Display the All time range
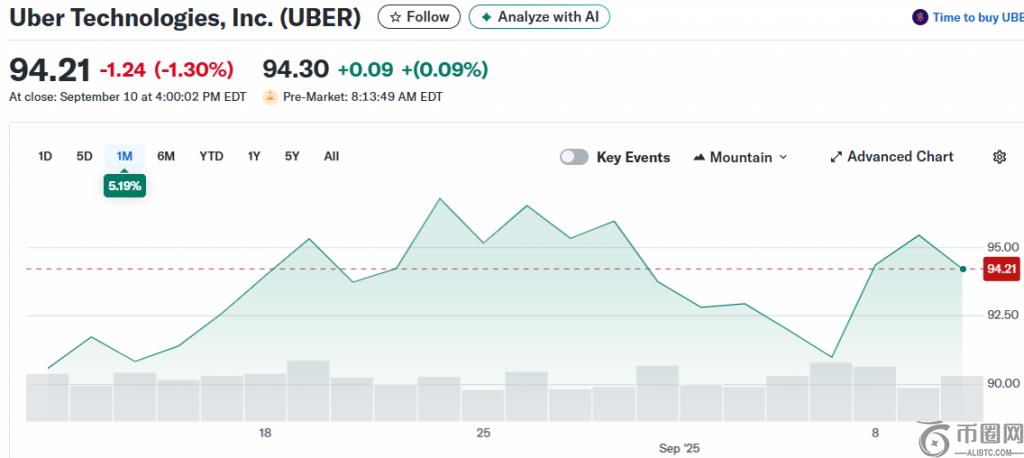This screenshot has height=458, width=1024. (331, 156)
